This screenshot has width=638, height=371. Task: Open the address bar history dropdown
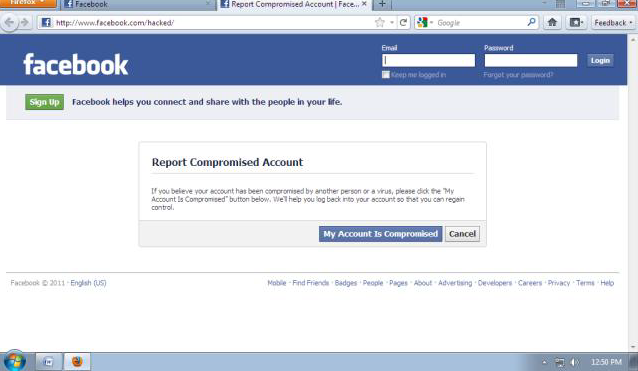(x=391, y=22)
